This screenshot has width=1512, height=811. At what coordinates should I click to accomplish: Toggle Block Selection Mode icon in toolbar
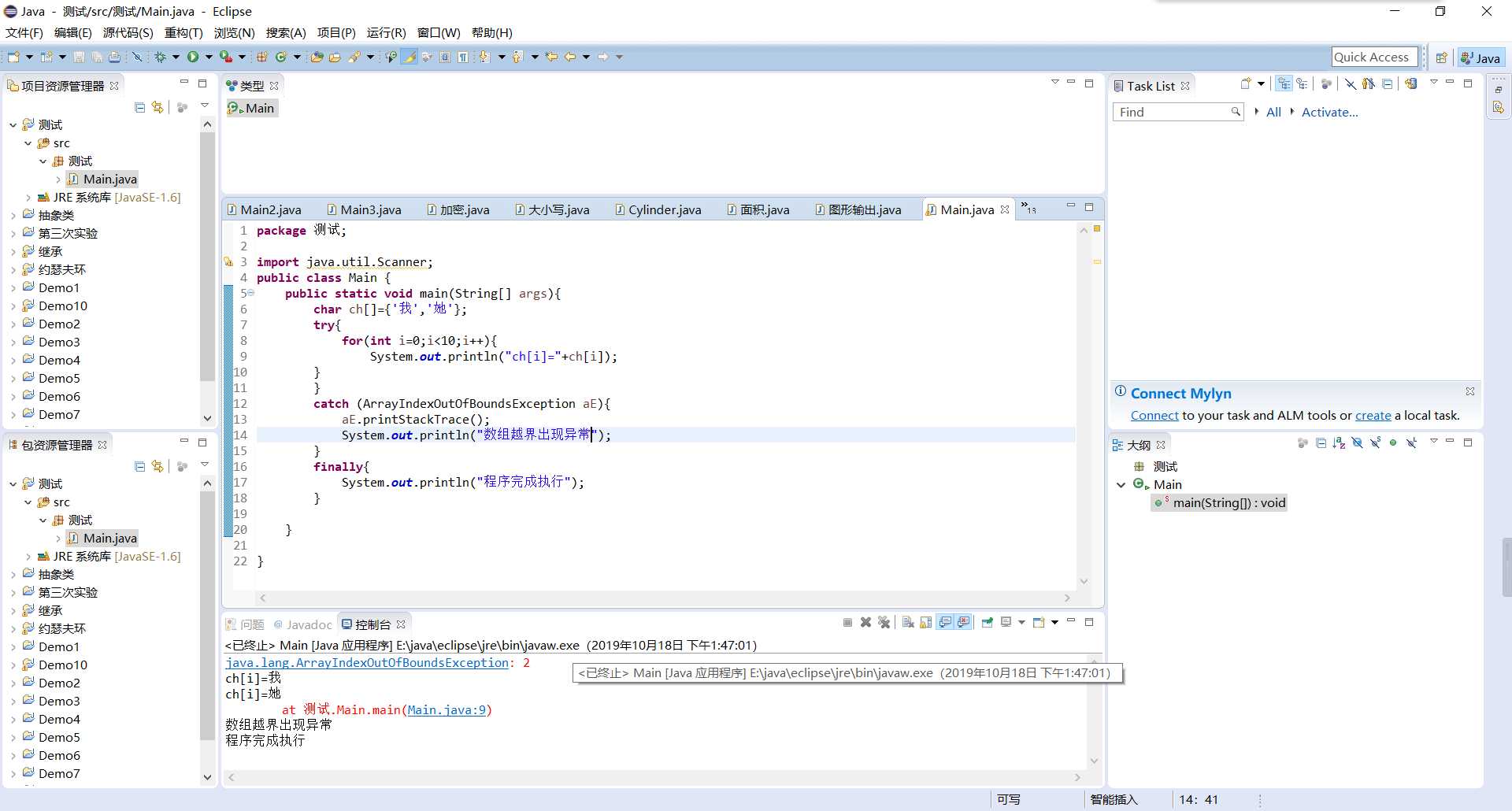[445, 57]
